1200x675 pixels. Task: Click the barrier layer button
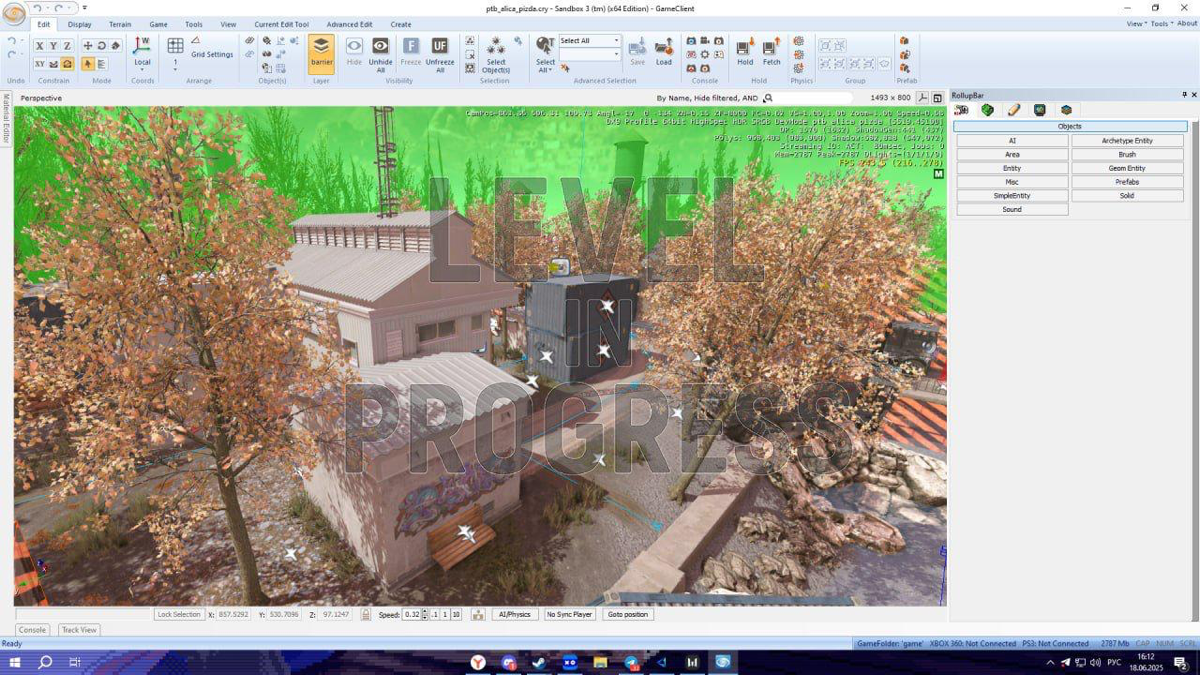pos(321,52)
